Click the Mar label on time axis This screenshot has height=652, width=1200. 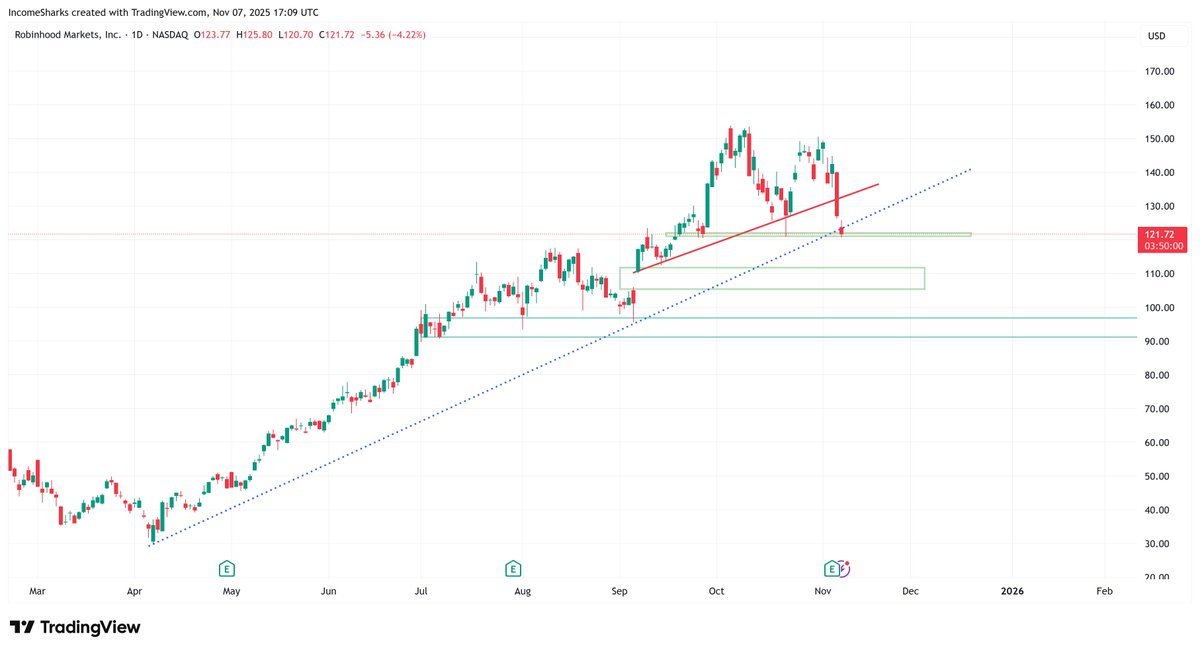tap(37, 592)
